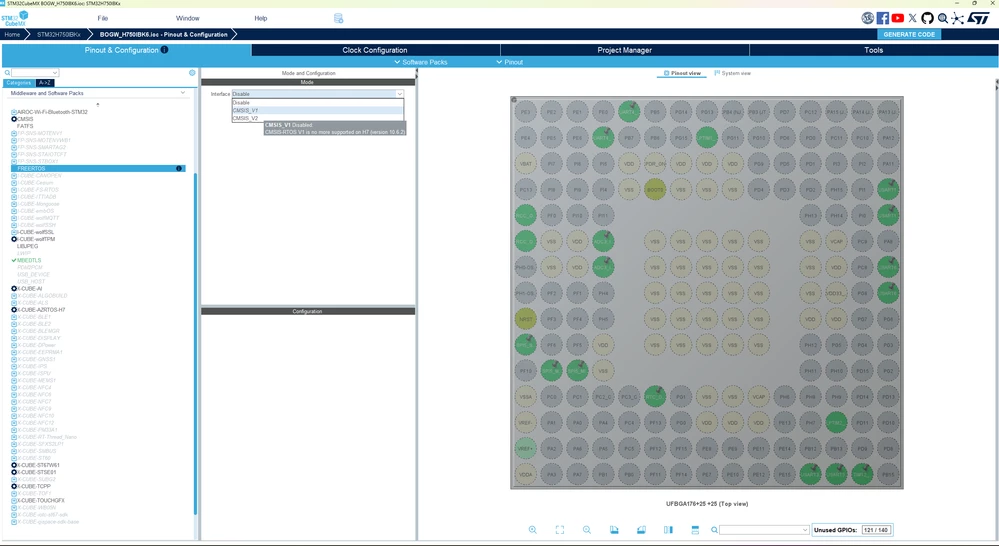Open the YouTube icon in the header

[x=898, y=18]
